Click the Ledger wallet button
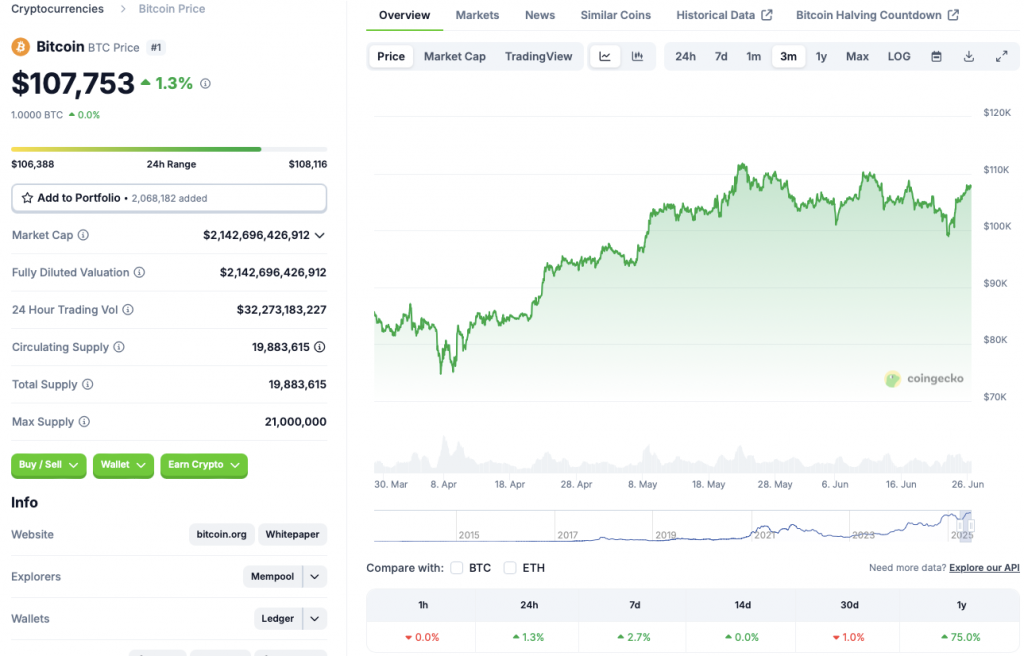Image resolution: width=1024 pixels, height=656 pixels. (x=278, y=619)
